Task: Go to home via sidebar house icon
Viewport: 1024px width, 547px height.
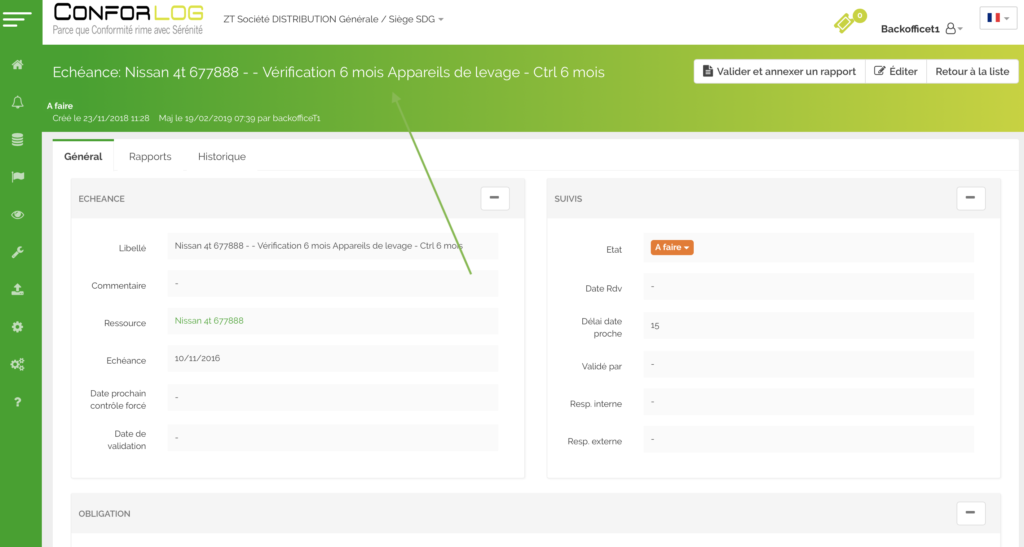Action: coord(17,65)
